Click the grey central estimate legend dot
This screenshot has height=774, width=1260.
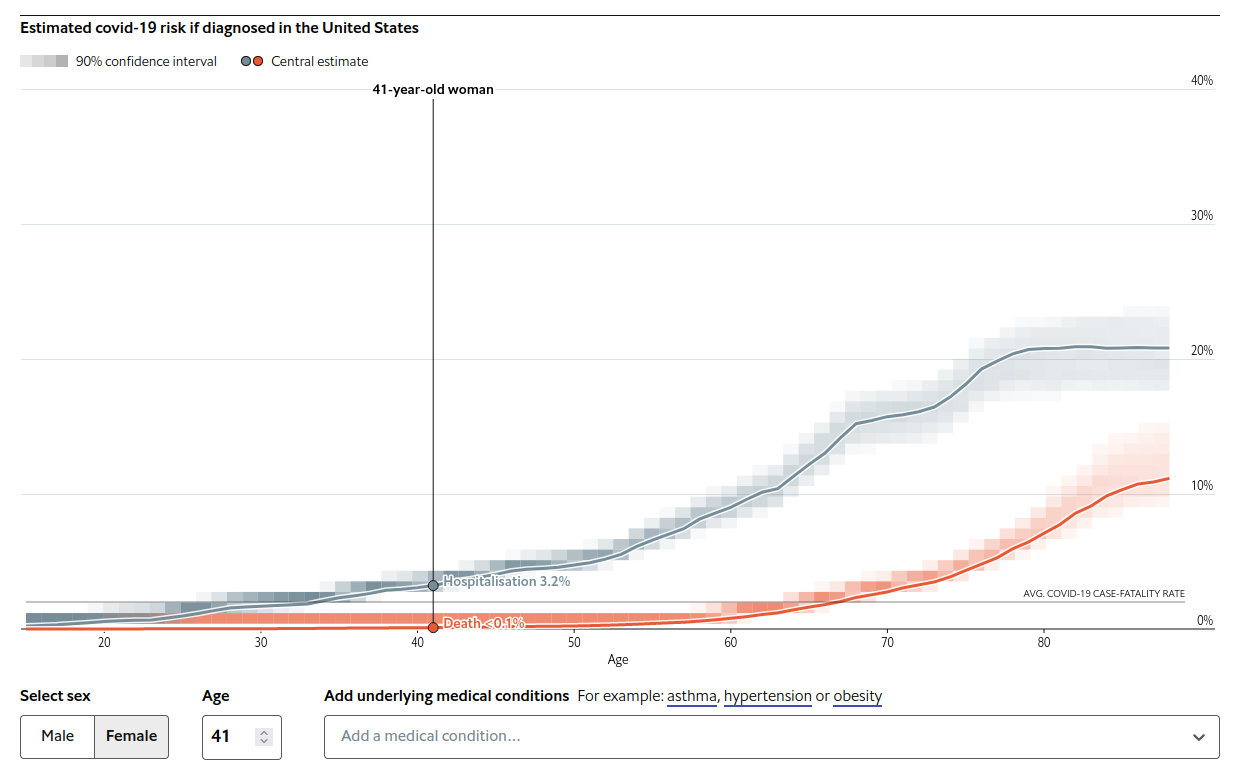pos(246,62)
